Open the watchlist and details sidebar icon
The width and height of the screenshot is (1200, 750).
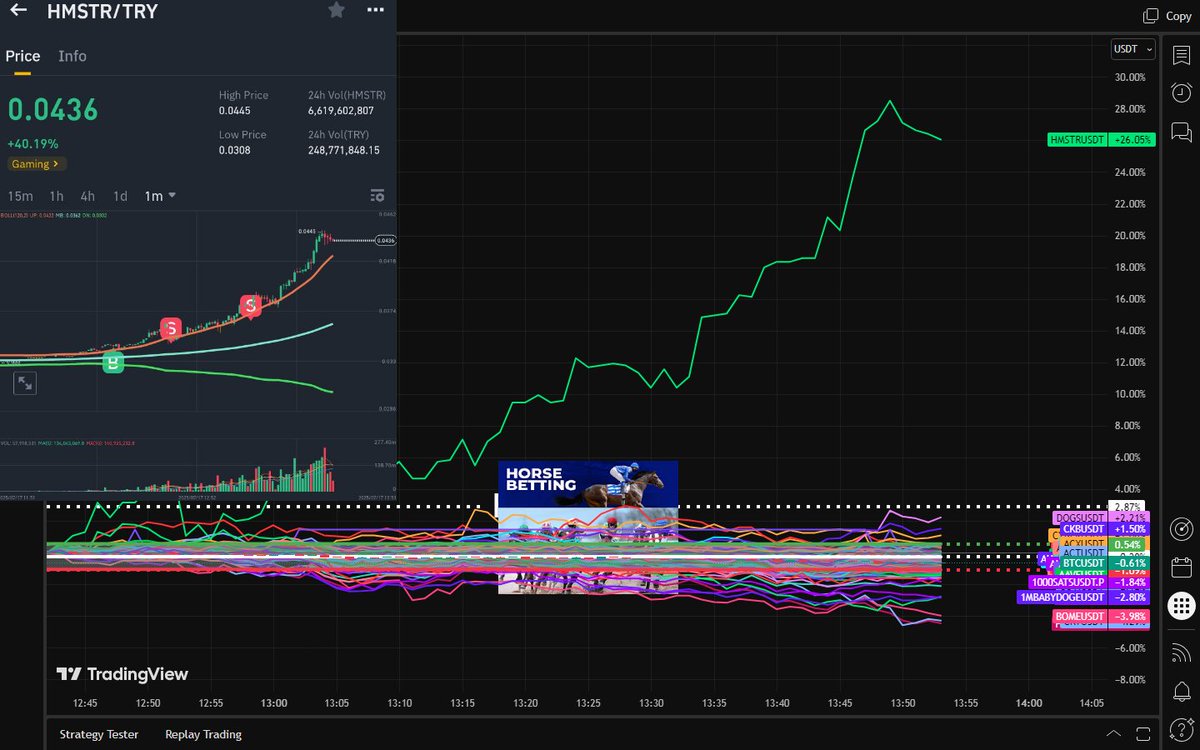point(1180,57)
